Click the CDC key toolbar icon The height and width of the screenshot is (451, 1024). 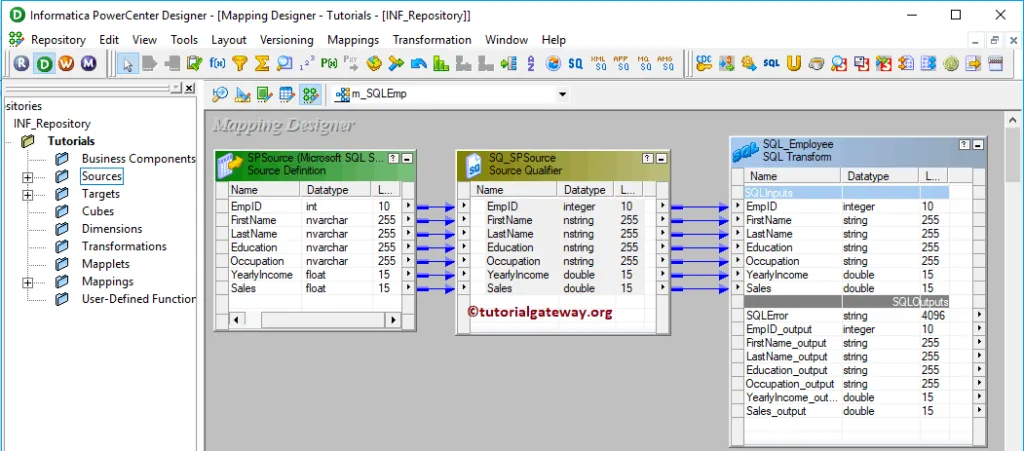704,63
